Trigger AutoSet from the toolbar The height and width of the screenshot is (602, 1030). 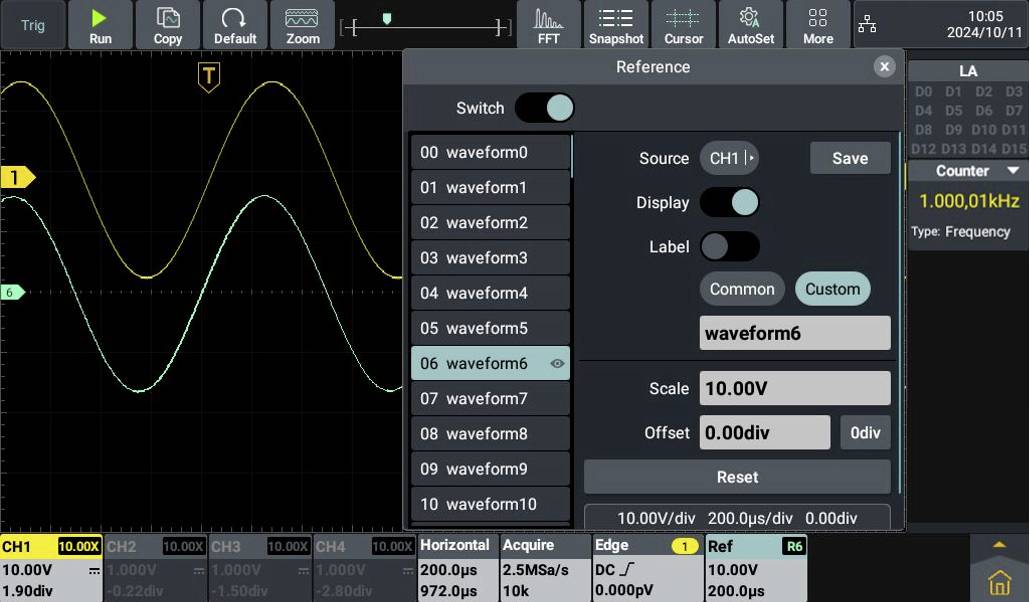[751, 24]
